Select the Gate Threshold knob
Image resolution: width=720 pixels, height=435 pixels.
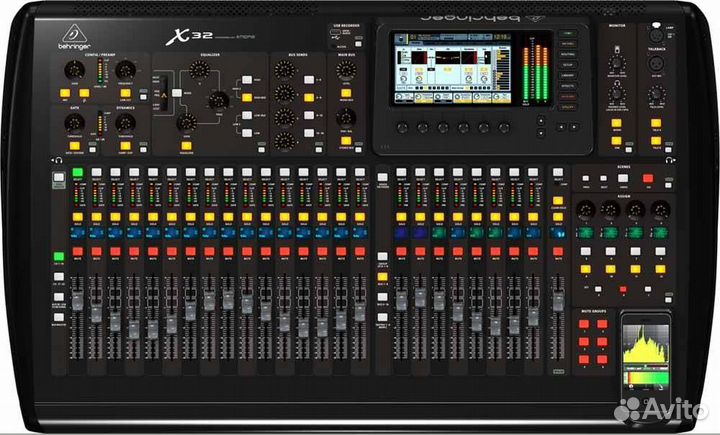click(x=74, y=123)
